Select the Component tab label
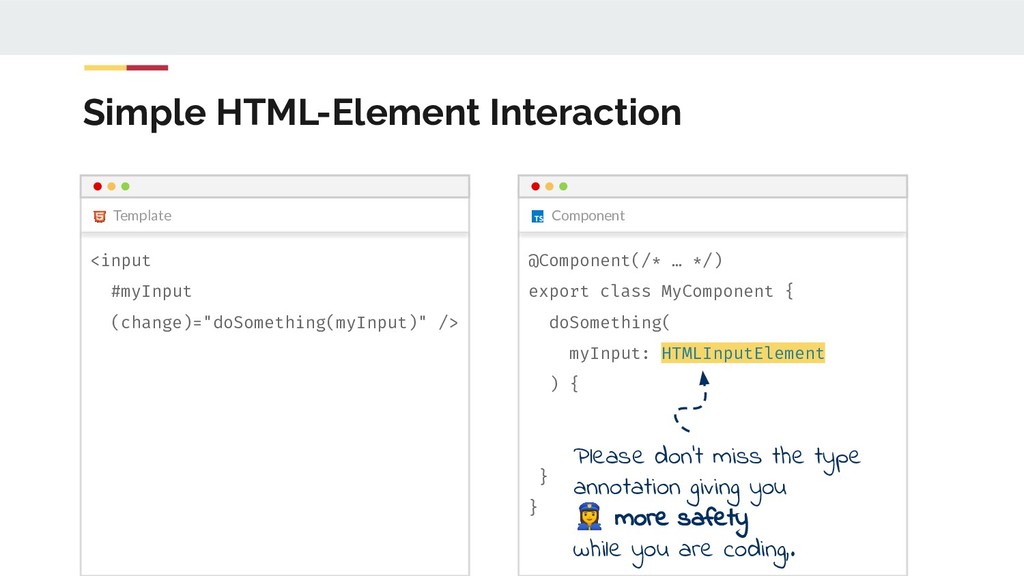Viewport: 1024px width, 576px height. click(x=588, y=216)
